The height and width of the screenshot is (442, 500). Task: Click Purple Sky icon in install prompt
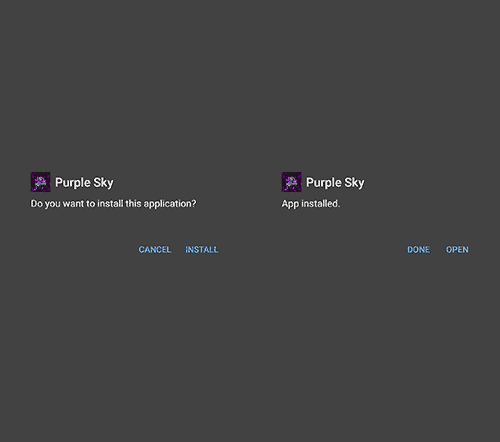[41, 182]
